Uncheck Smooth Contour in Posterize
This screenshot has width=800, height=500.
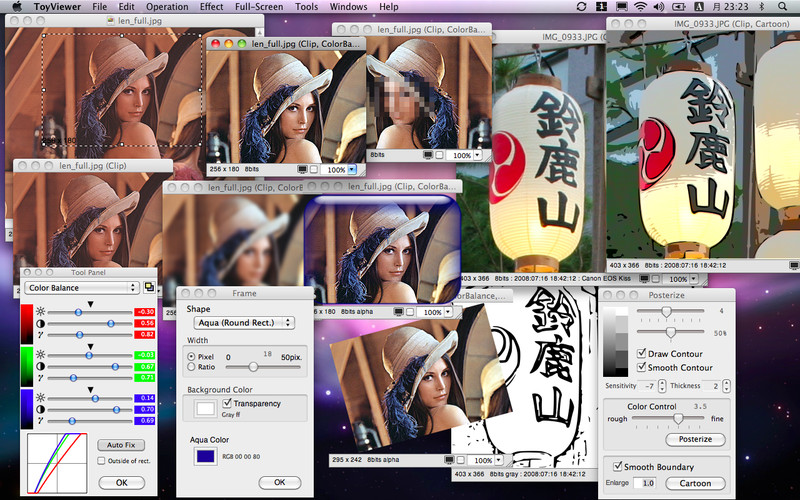tap(641, 367)
